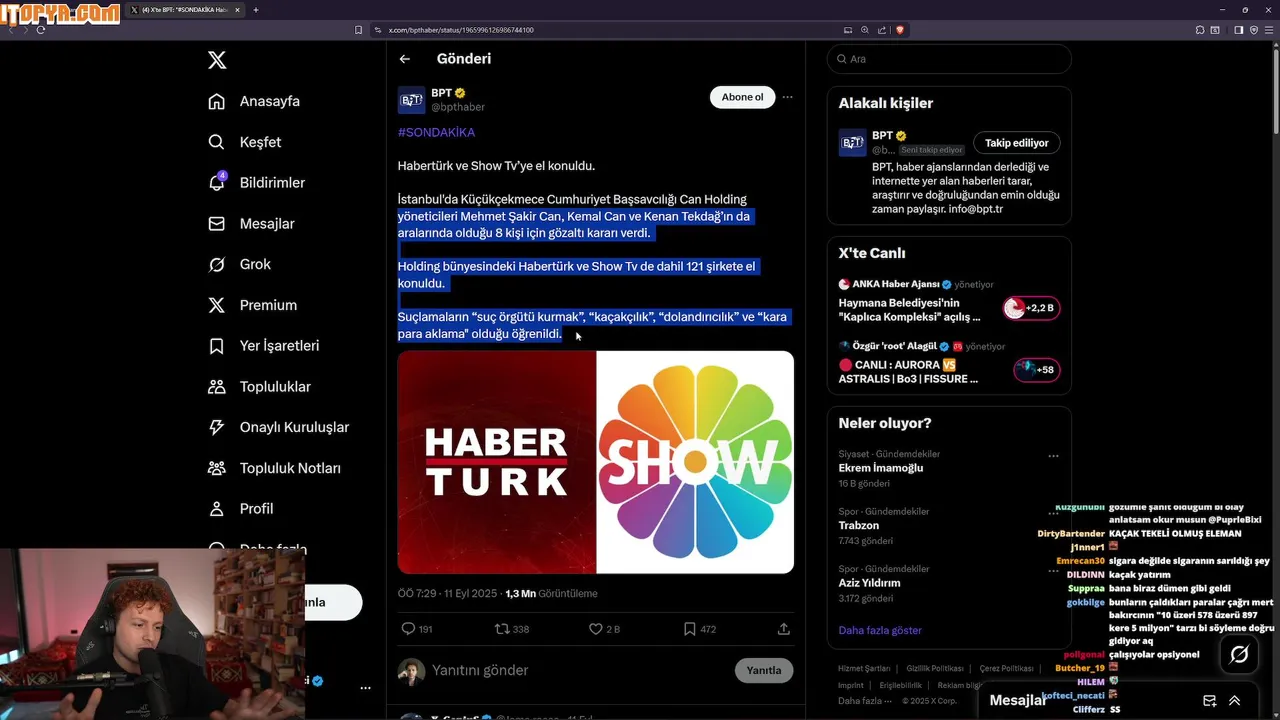Viewport: 1280px width, 720px height.
Task: Open the browser hamburger menu
Action: pos(1268,30)
